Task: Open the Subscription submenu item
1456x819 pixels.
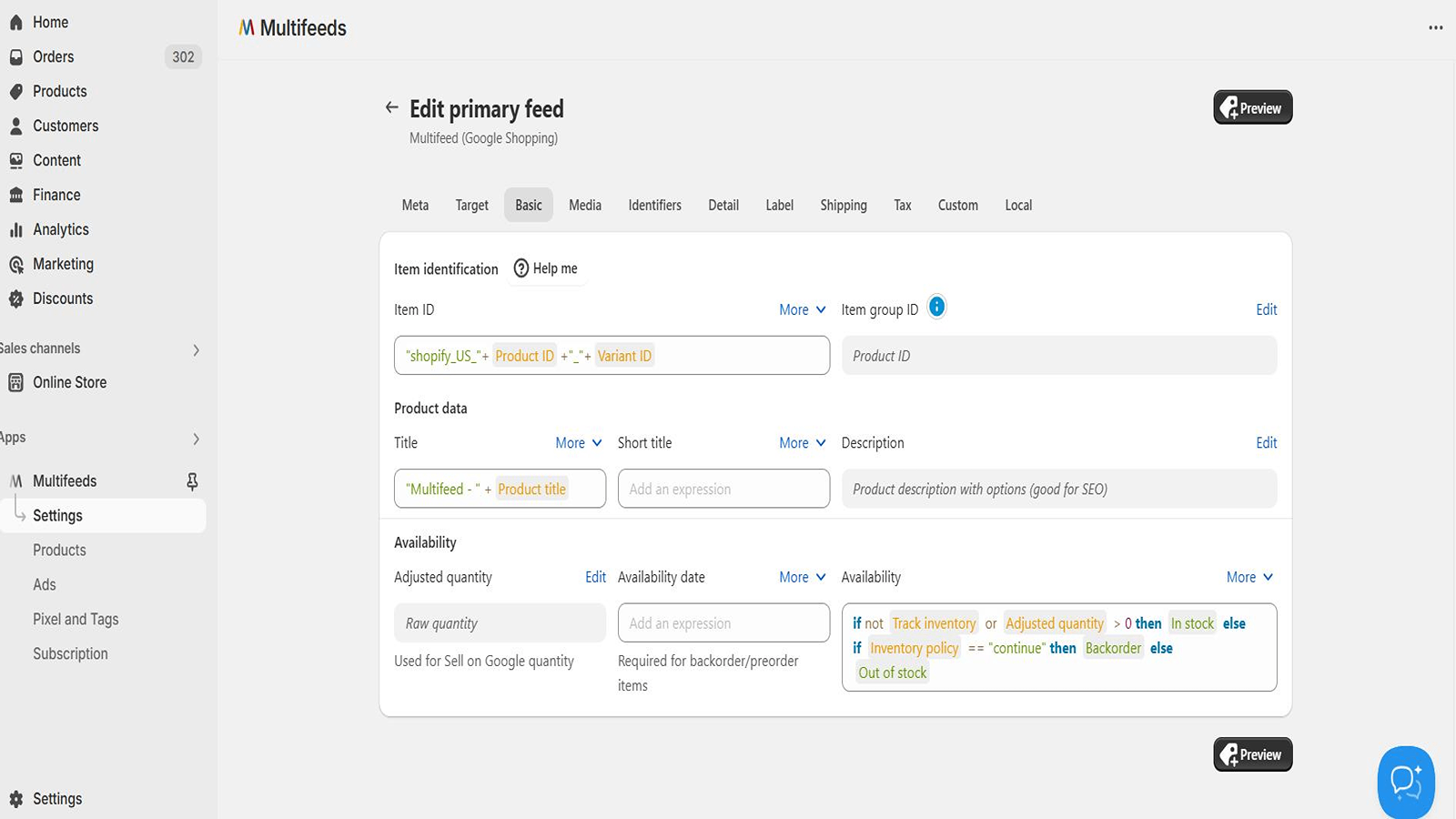Action: pyautogui.click(x=70, y=653)
